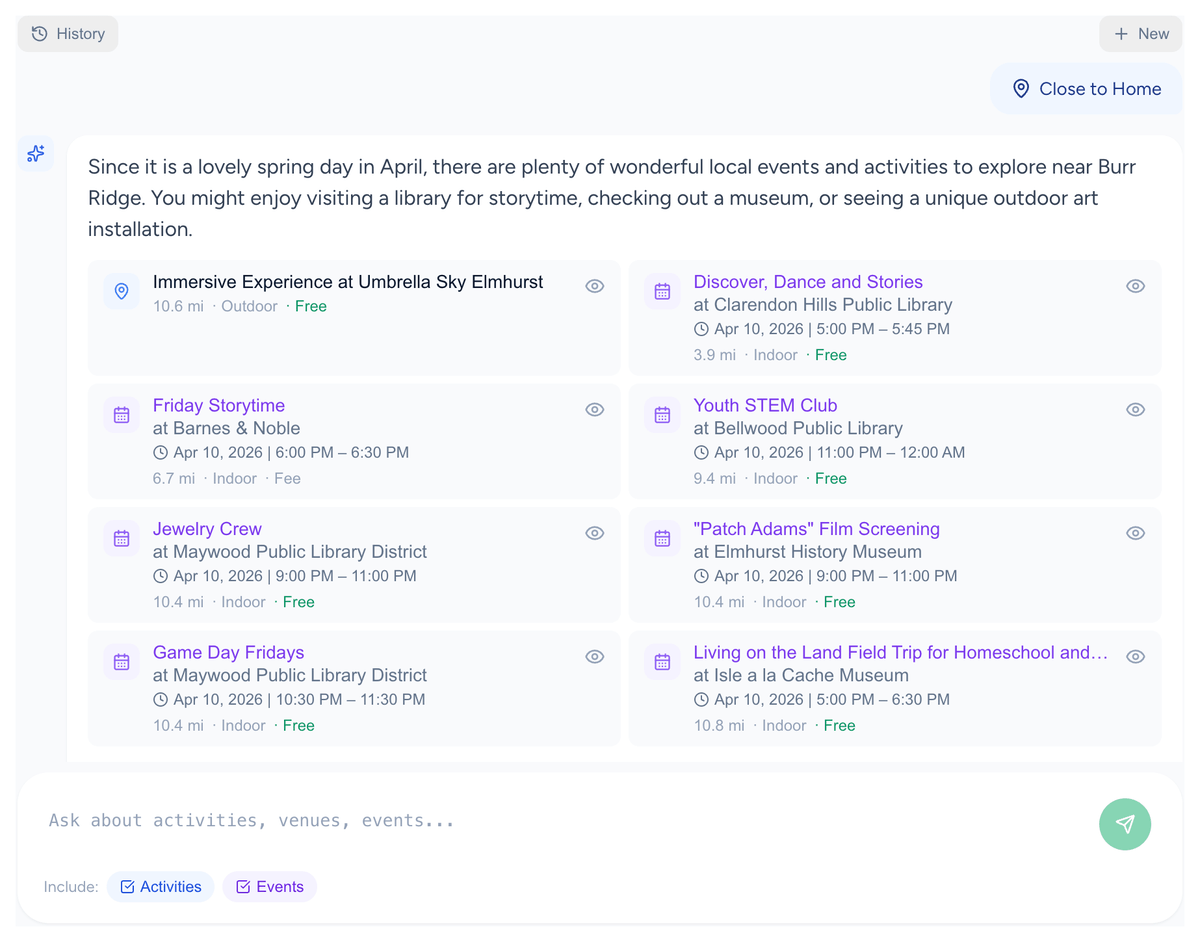The height and width of the screenshot is (942, 1200).
Task: Toggle eye icon for Game Day Fridays
Action: 595,657
